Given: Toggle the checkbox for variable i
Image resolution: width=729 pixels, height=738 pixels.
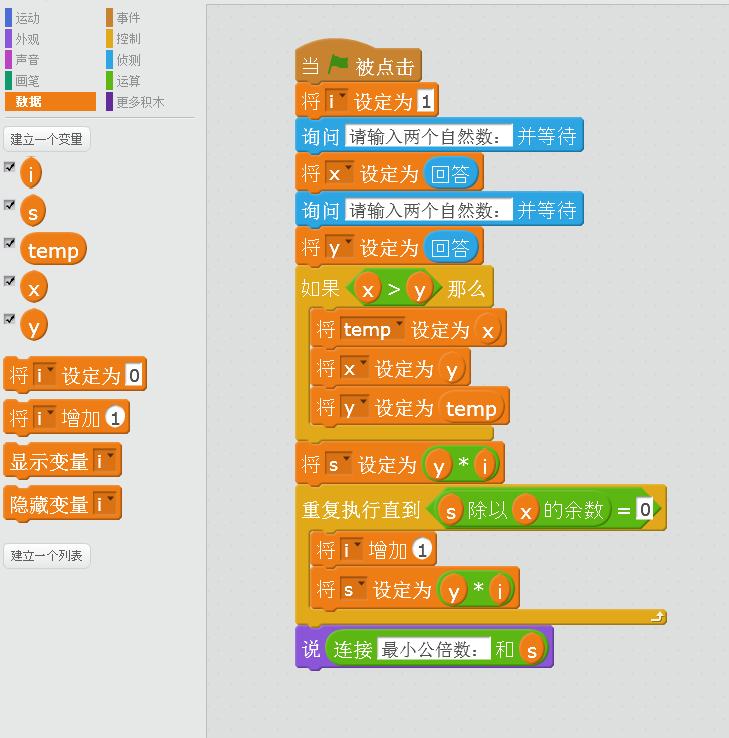Looking at the screenshot, I should [x=9, y=167].
